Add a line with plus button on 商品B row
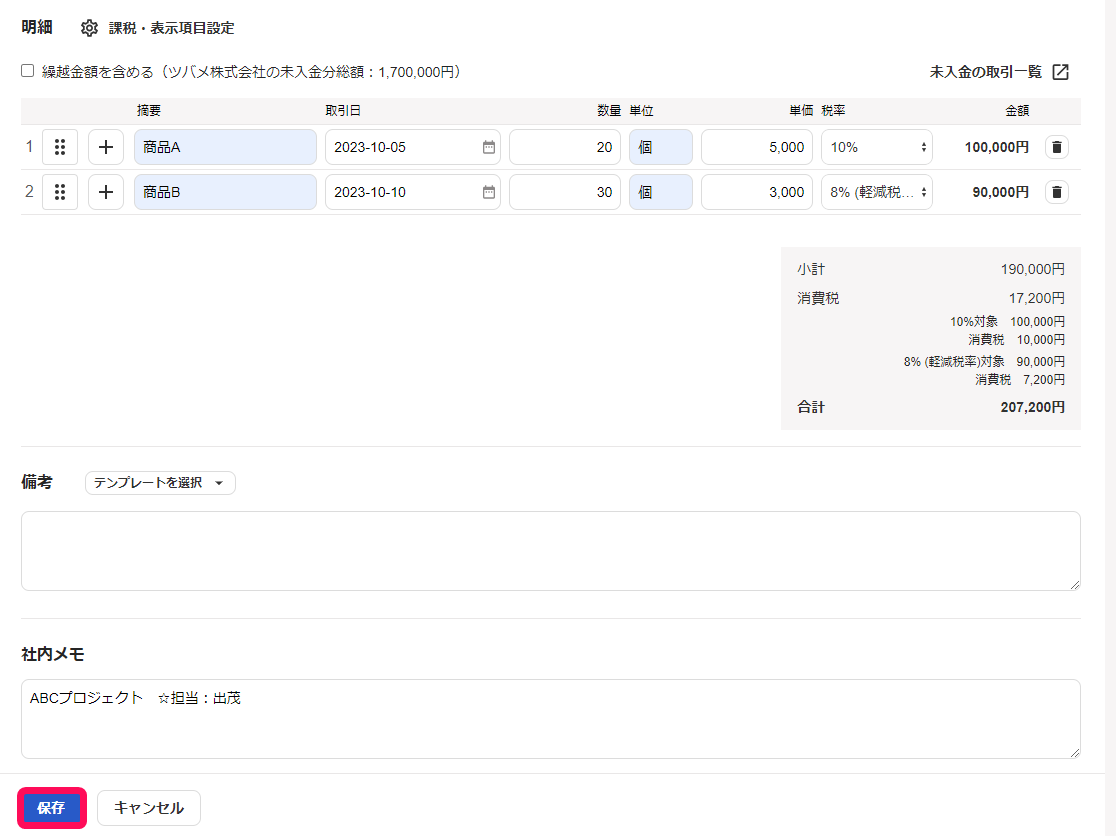1116x836 pixels. click(x=106, y=192)
